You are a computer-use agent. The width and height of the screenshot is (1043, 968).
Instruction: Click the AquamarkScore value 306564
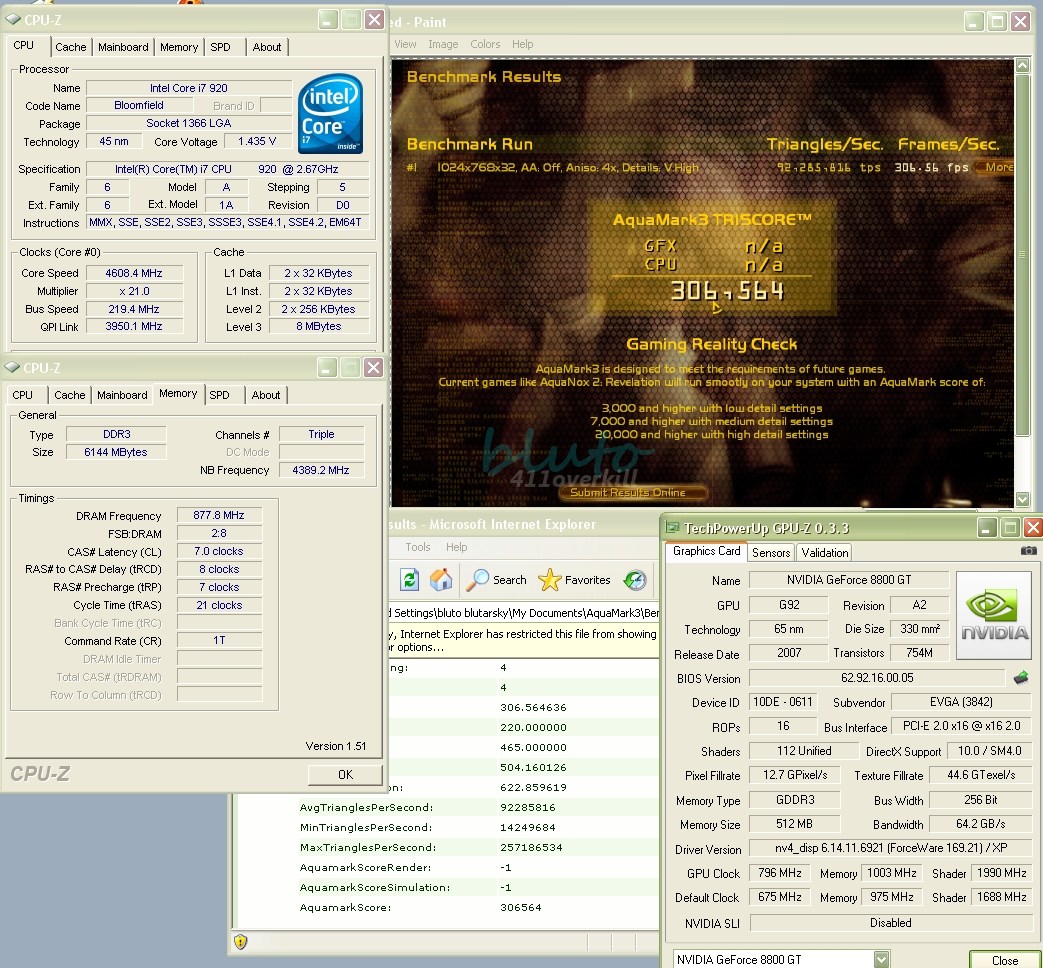(x=521, y=907)
